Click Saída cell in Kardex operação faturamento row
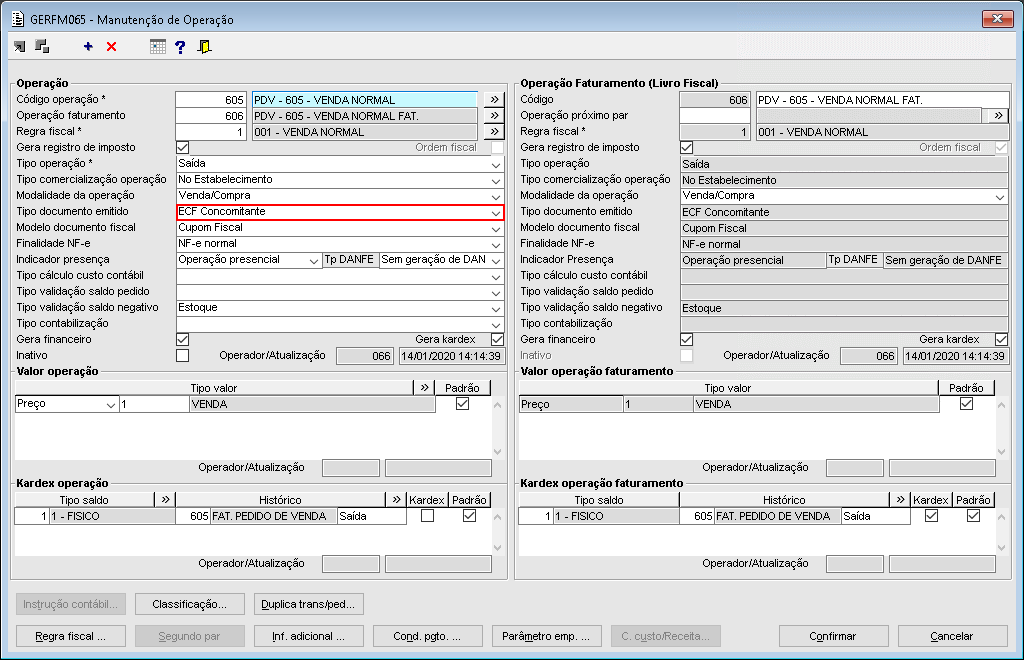The image size is (1024, 660). (x=876, y=516)
